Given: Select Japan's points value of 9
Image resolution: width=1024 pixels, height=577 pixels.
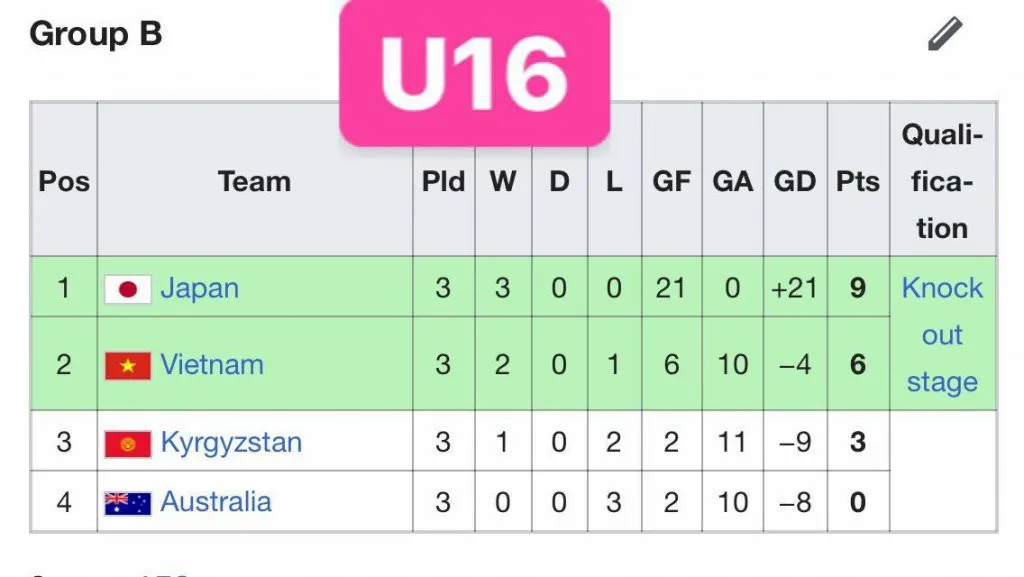Looking at the screenshot, I should 856,288.
